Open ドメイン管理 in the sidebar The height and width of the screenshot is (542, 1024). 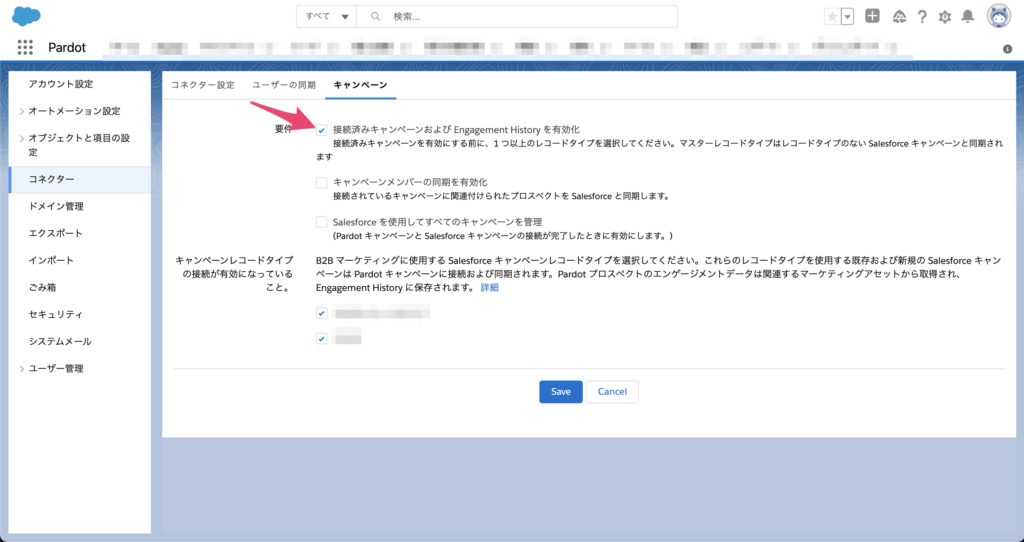pos(56,206)
